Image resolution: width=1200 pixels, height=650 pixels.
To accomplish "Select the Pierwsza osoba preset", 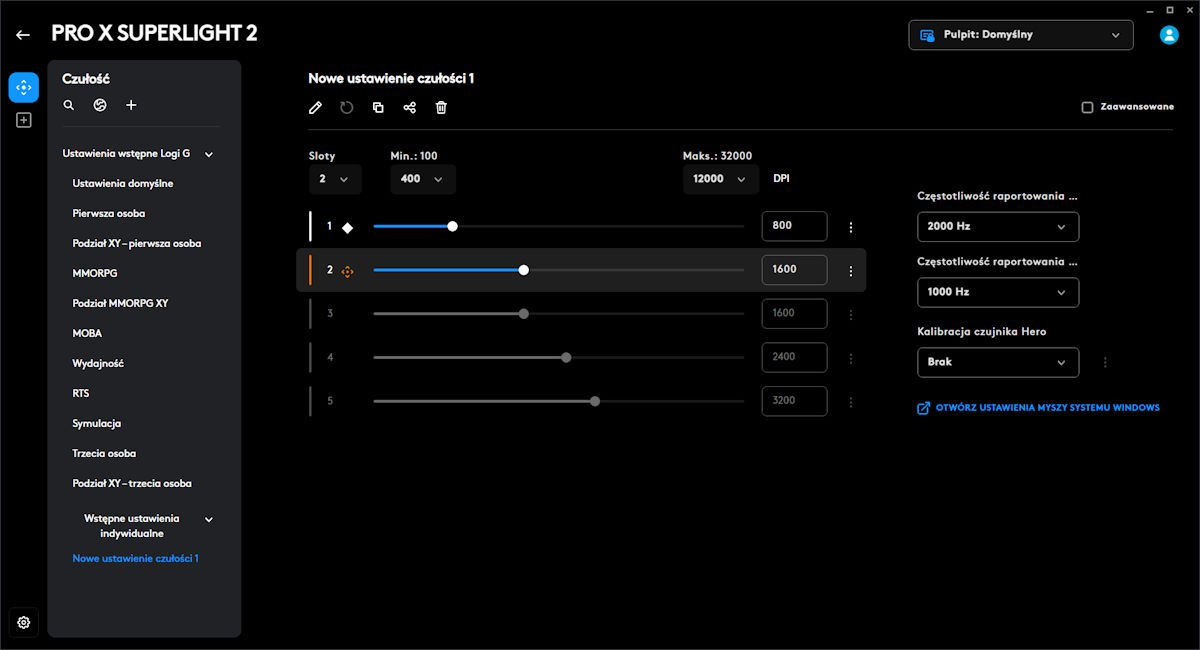I will pos(109,213).
